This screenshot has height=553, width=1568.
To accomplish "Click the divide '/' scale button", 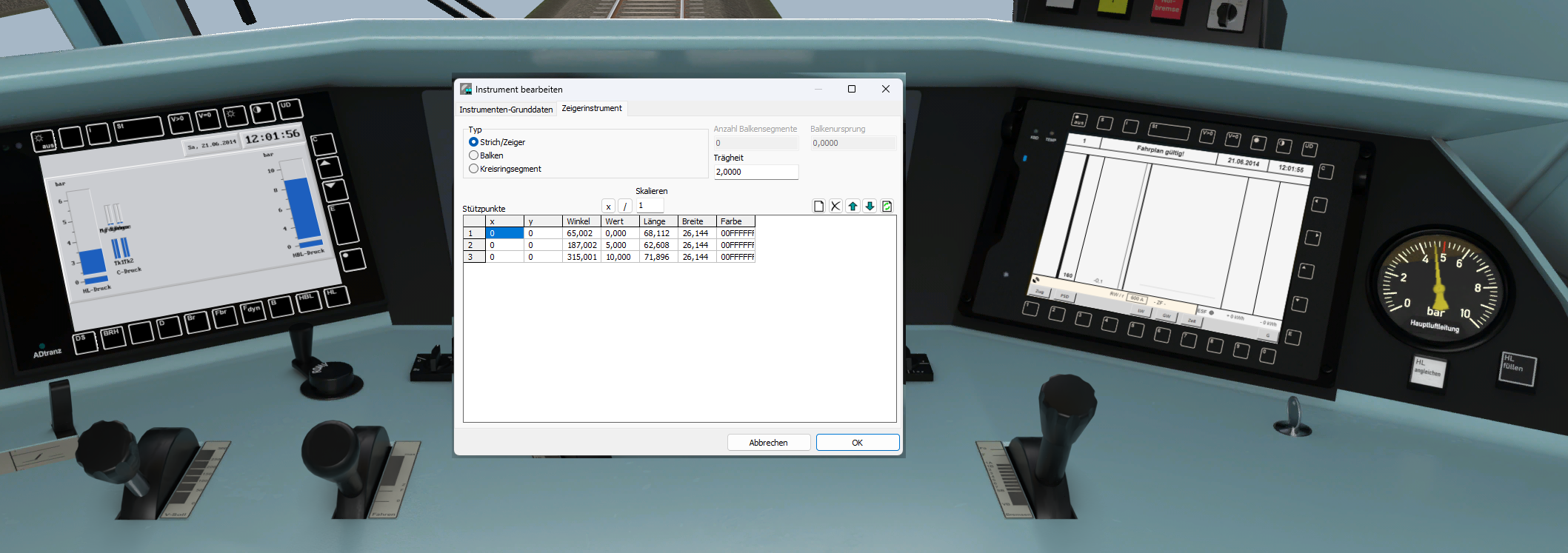I will coord(625,206).
